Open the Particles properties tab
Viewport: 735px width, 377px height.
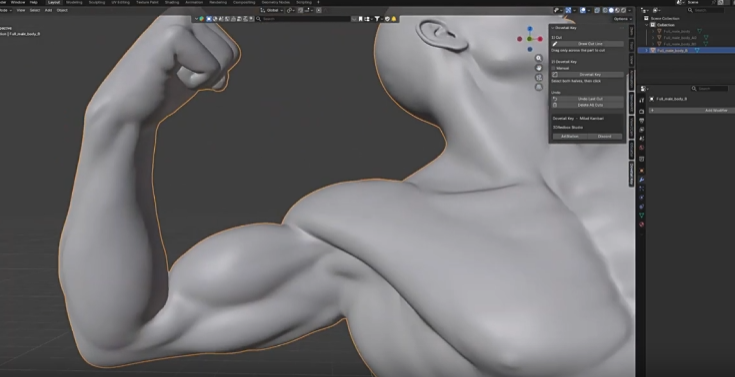(x=642, y=188)
